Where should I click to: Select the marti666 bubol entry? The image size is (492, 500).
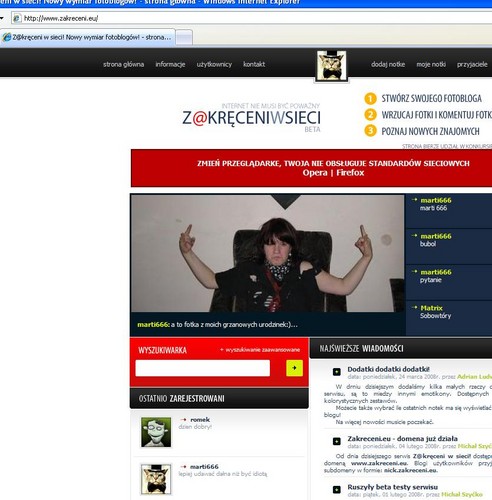(x=449, y=247)
